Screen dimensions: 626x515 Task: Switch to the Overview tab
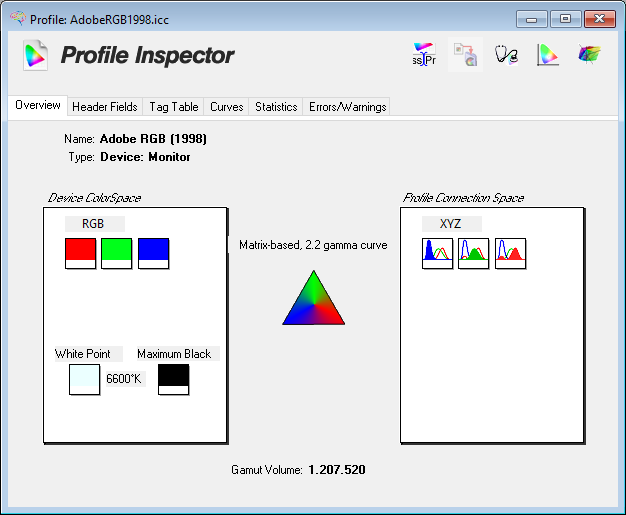coord(38,105)
